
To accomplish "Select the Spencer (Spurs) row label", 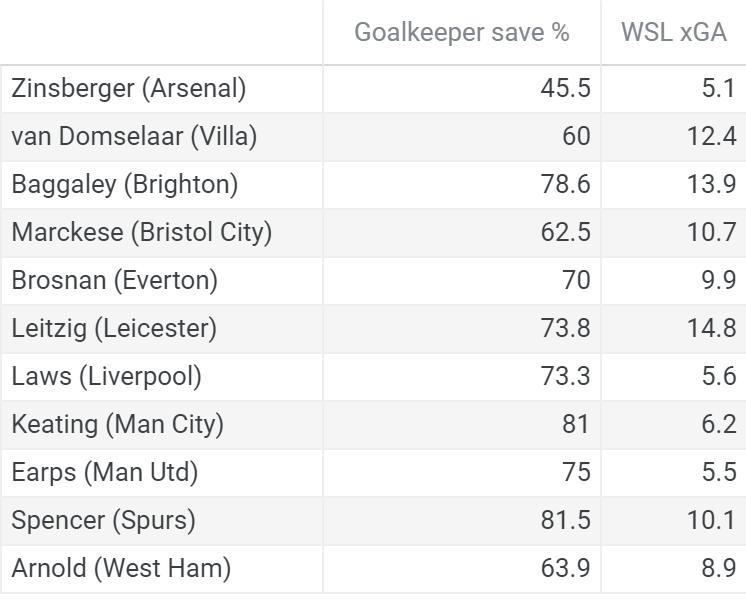I will coord(103,520).
